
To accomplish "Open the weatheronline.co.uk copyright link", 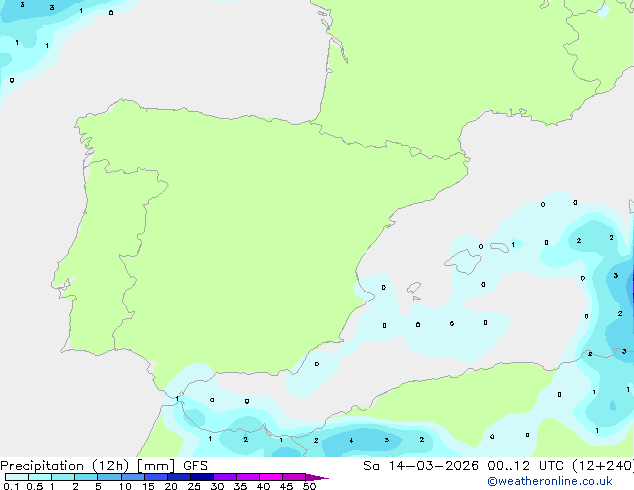I will [550, 481].
